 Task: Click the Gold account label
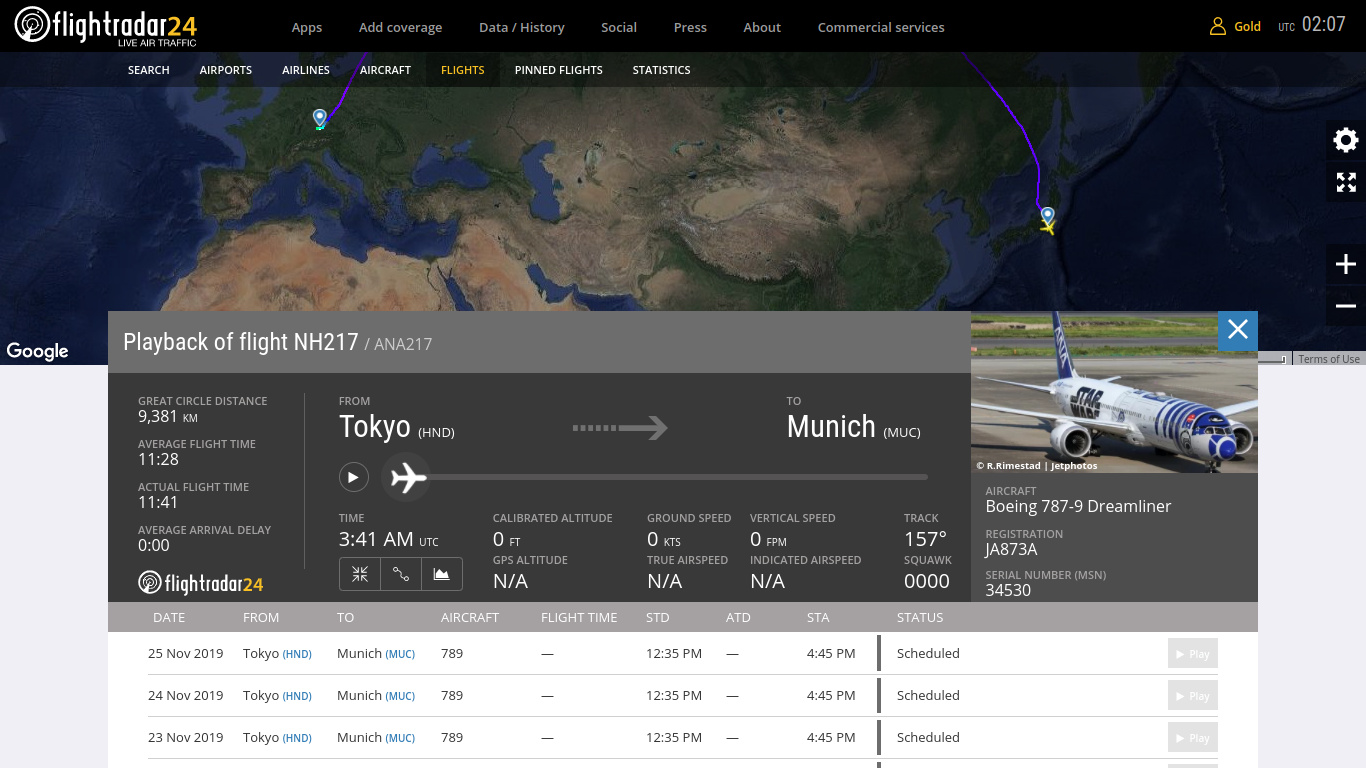coord(1248,27)
